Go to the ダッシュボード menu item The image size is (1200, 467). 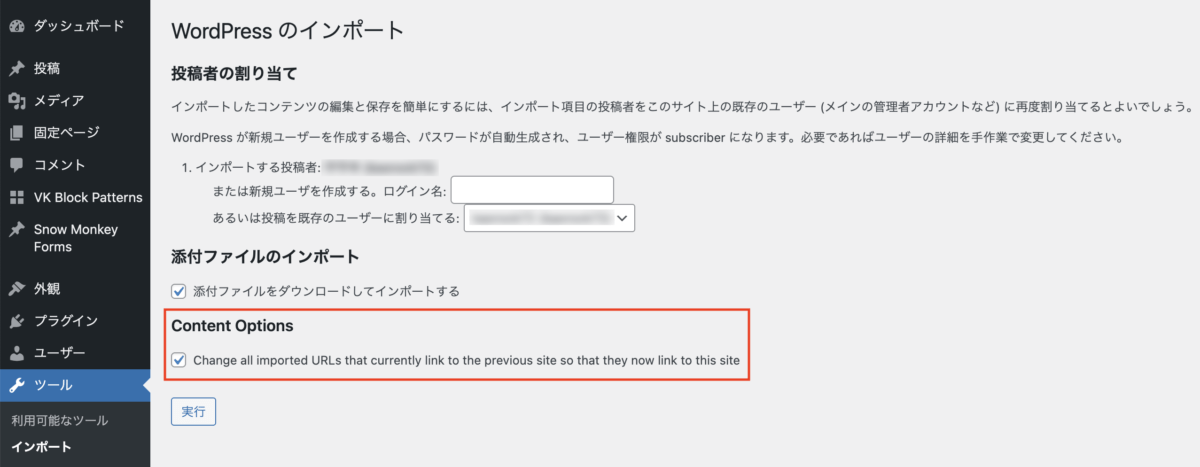[x=79, y=25]
